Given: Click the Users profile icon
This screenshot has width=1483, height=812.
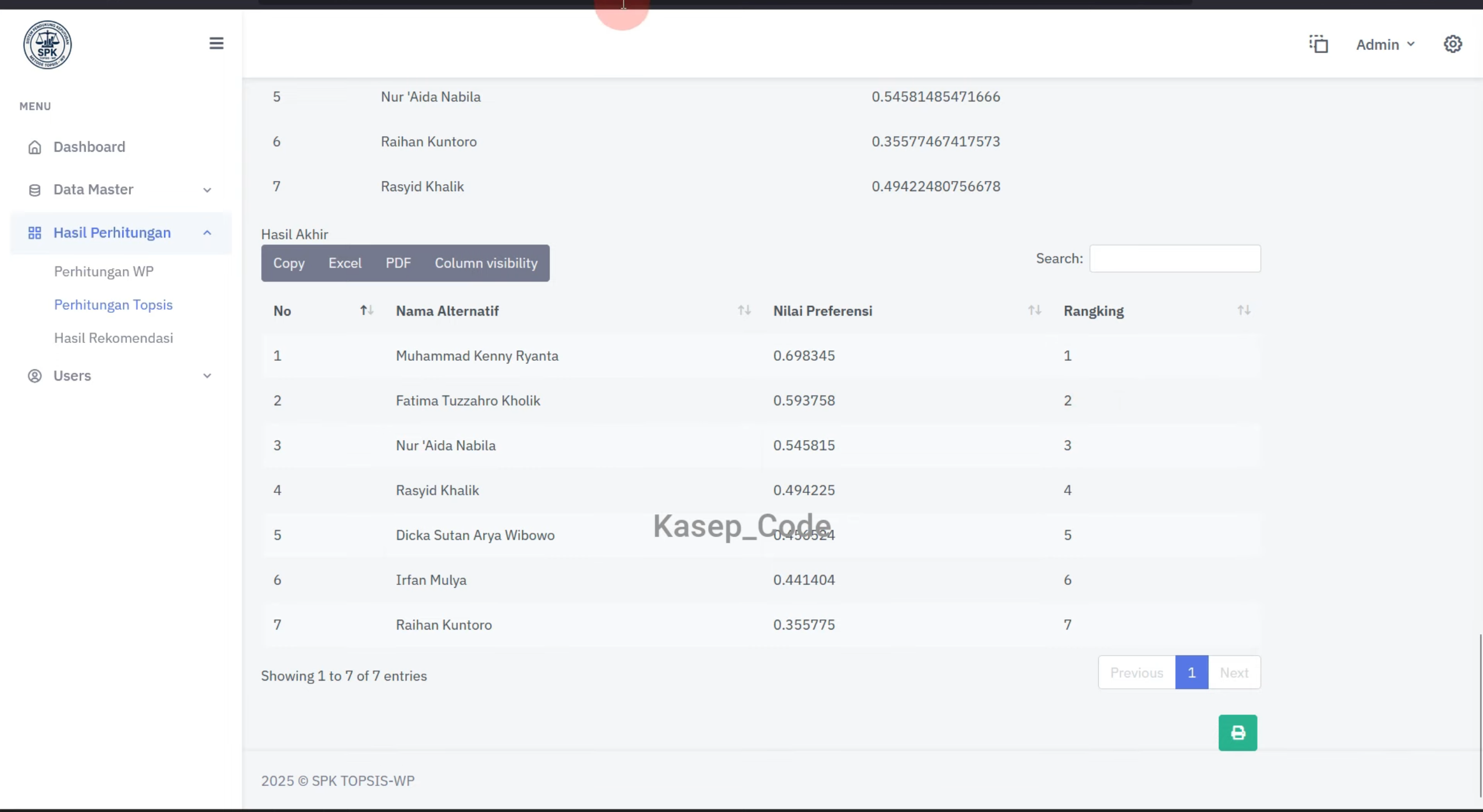Looking at the screenshot, I should (35, 376).
